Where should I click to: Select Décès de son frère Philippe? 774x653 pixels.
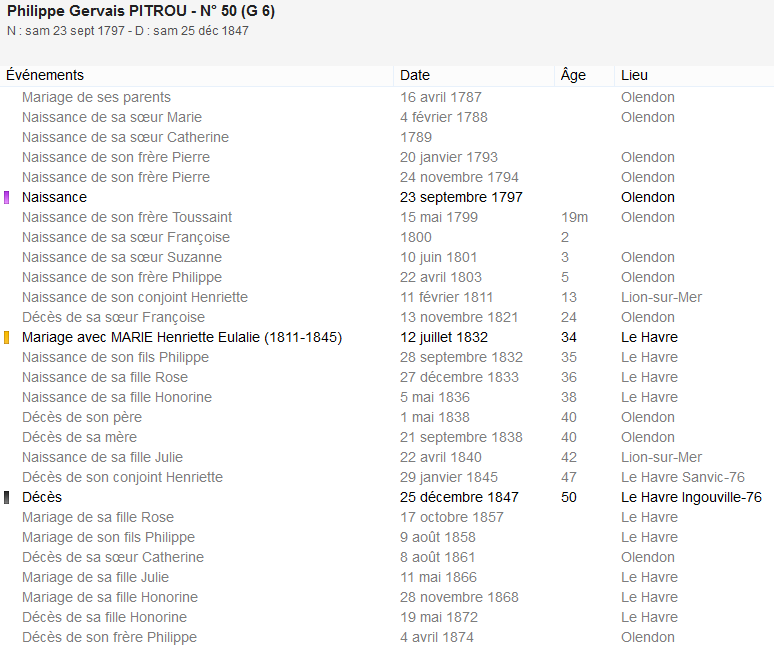pos(387,637)
